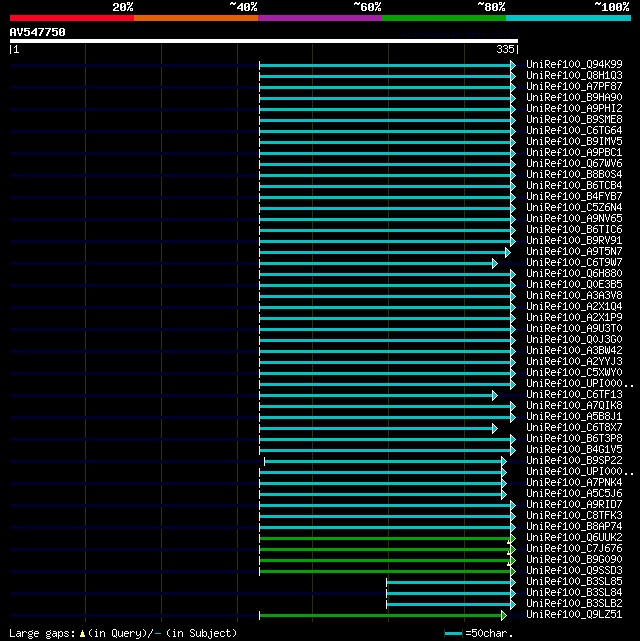
Task: Open UniRef100_C5Z6N4 entry
Action: tap(574, 208)
